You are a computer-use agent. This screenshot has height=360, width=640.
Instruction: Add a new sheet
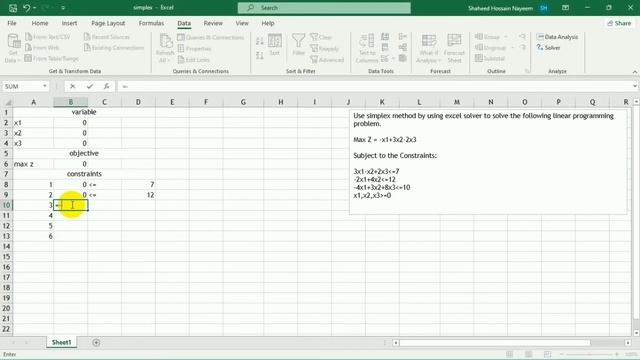point(96,342)
